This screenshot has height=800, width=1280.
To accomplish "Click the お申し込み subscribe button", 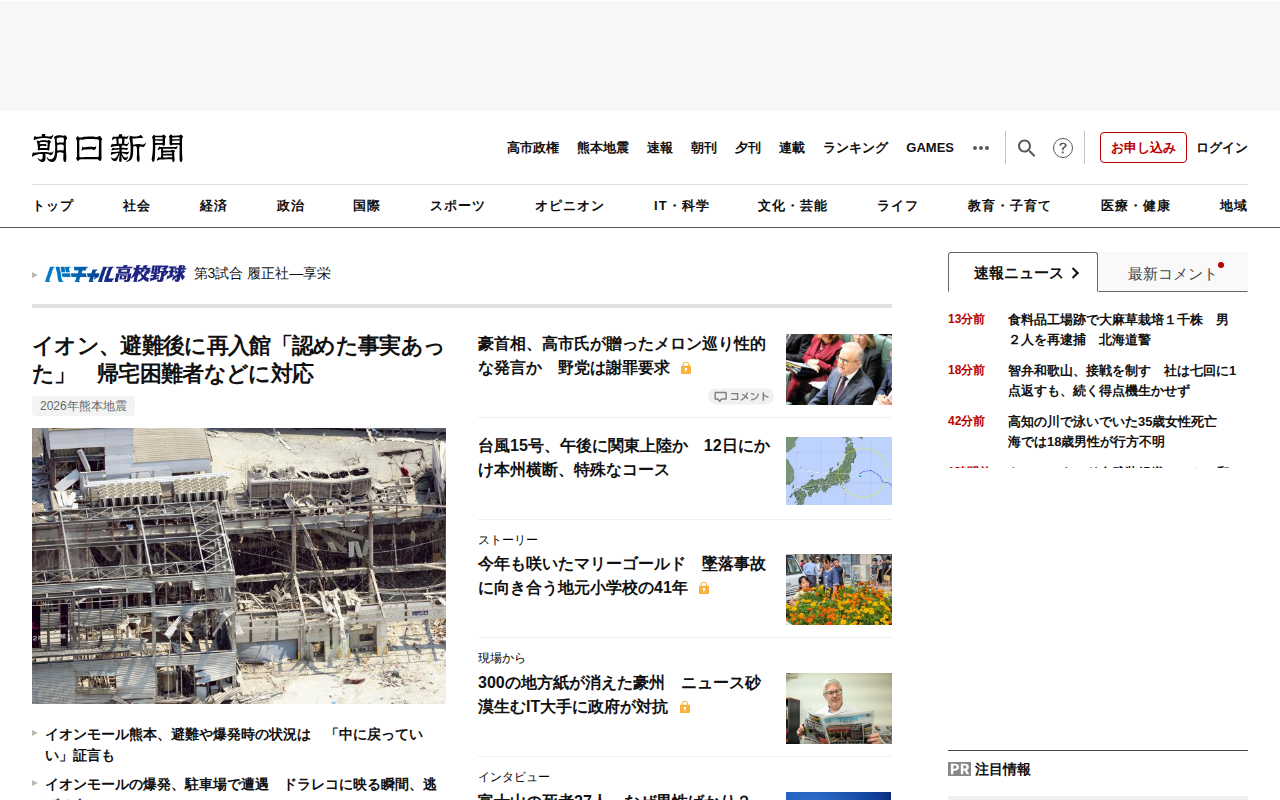I will 1143,148.
